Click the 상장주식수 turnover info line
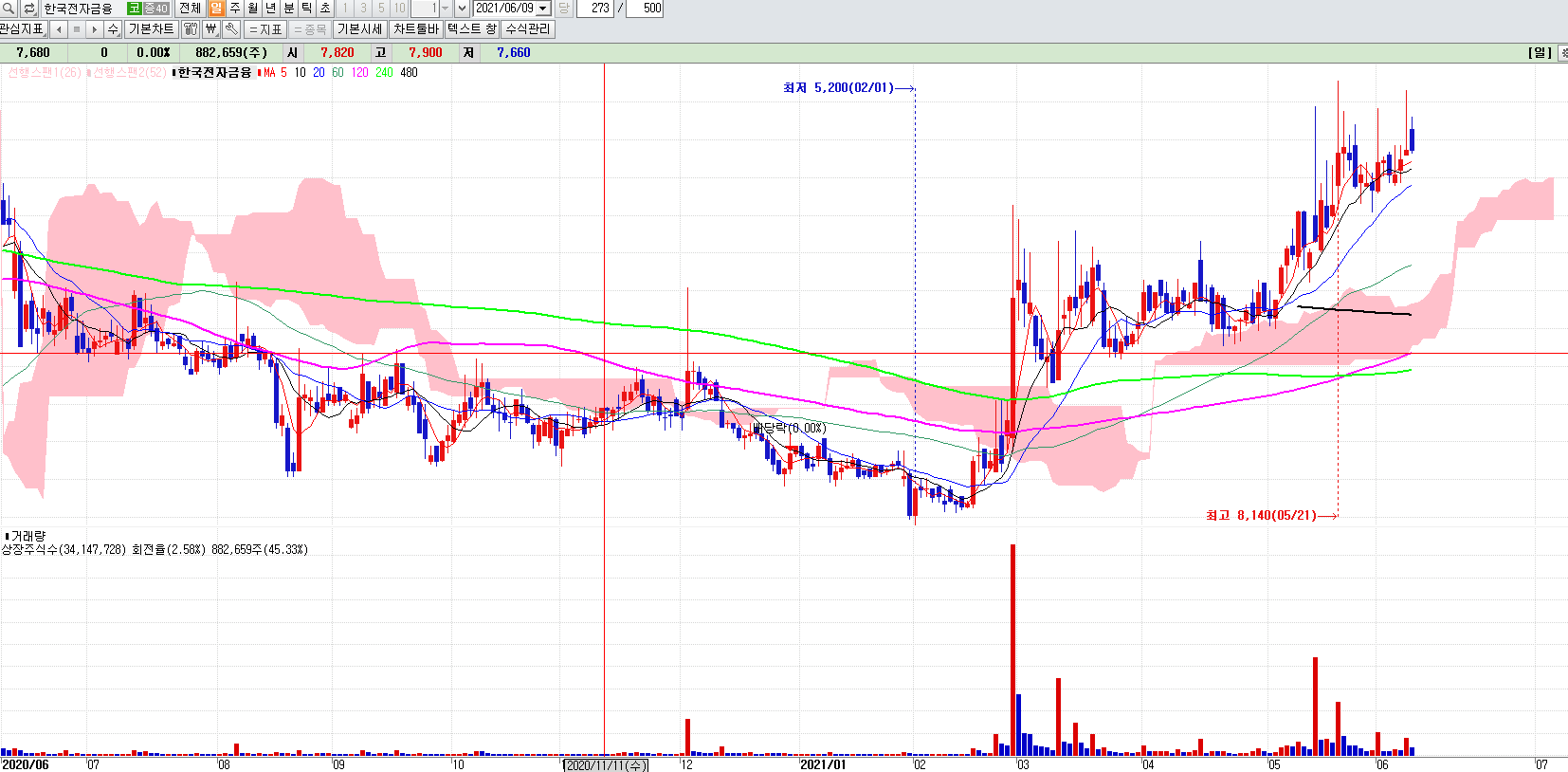Viewport: 1568px width, 772px height. (x=155, y=550)
